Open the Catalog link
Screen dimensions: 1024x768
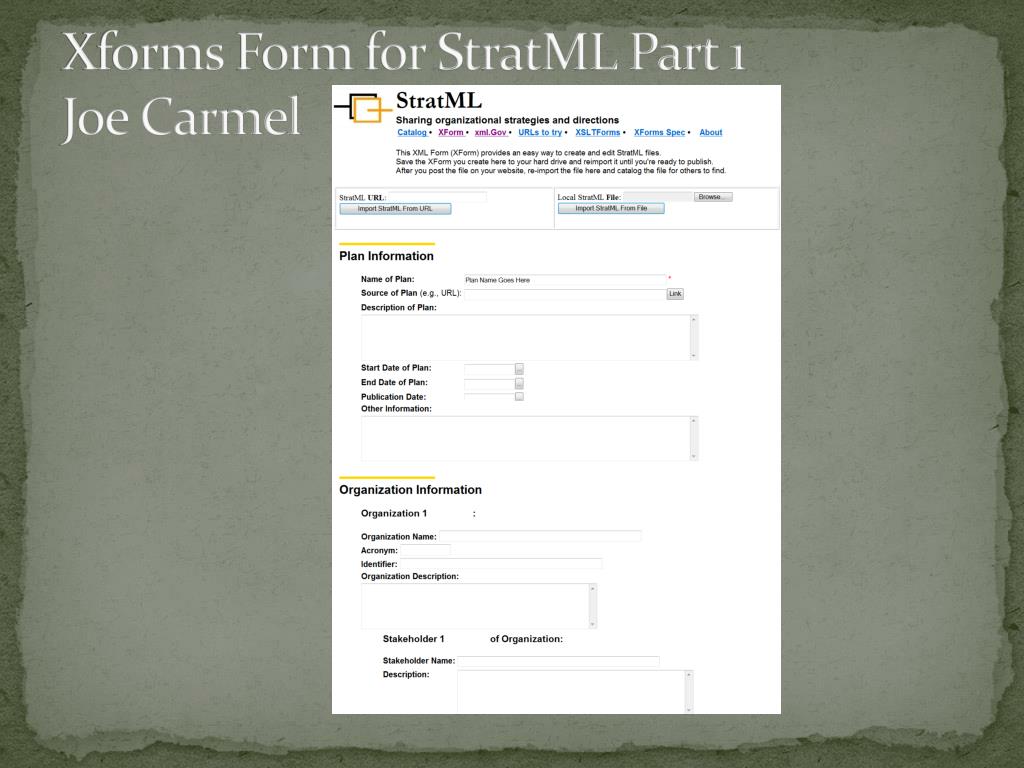[x=412, y=133]
